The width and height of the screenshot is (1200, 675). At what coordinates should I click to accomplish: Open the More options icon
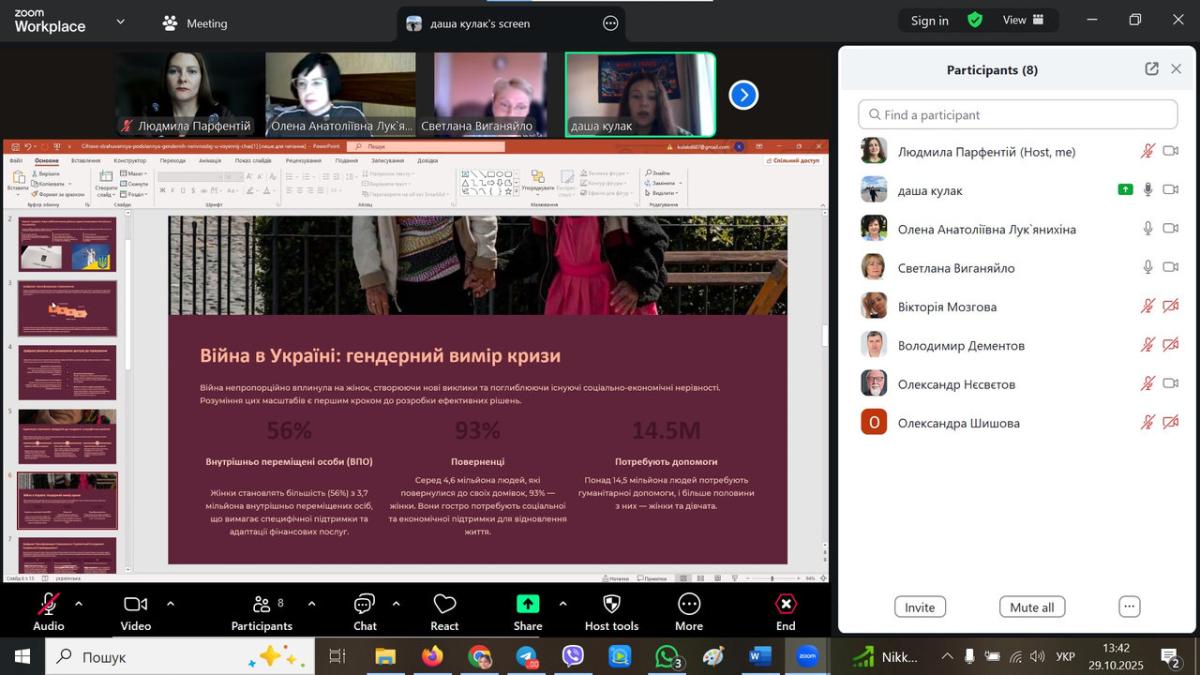[x=688, y=604]
